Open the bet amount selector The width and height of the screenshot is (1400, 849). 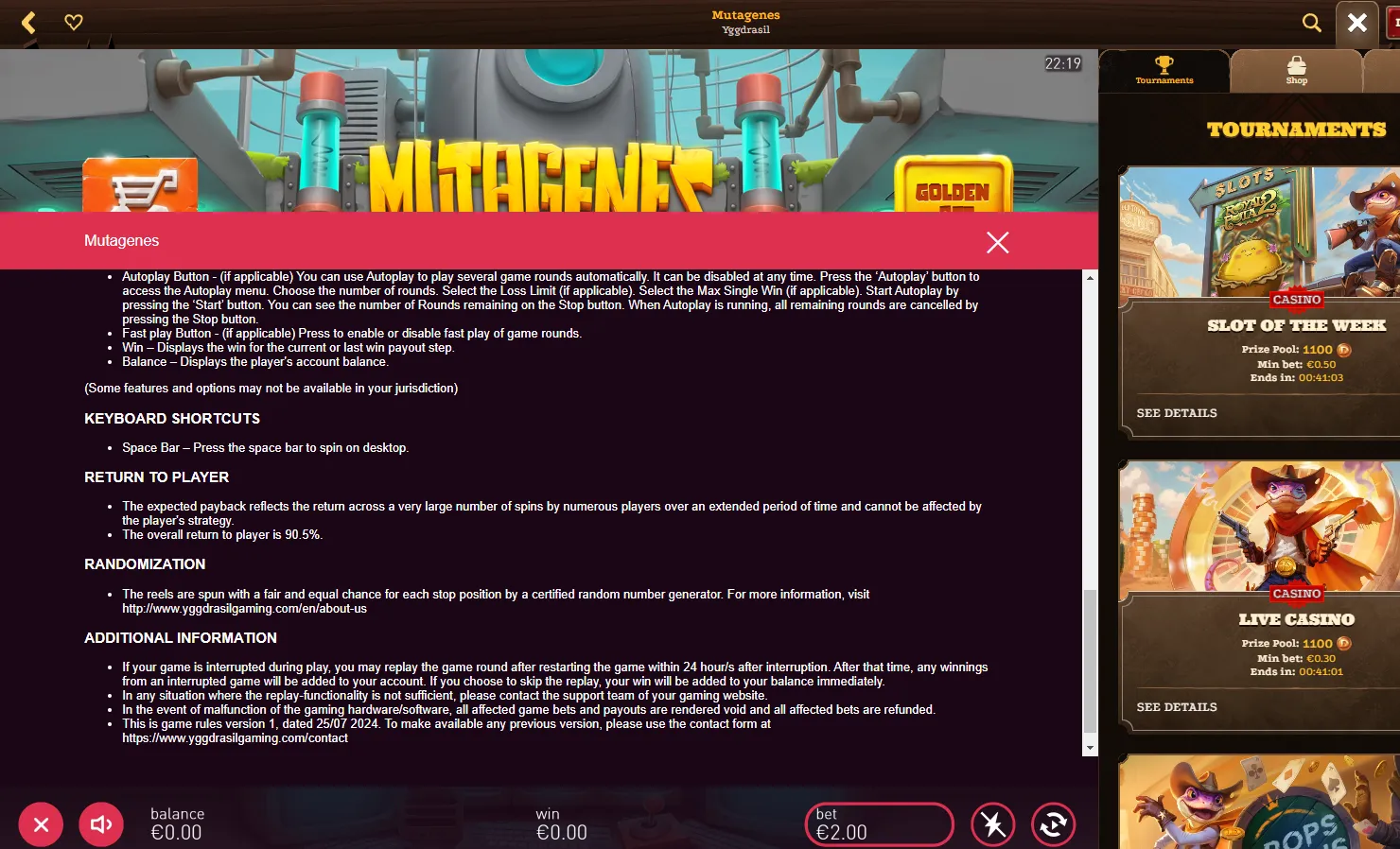pos(880,824)
